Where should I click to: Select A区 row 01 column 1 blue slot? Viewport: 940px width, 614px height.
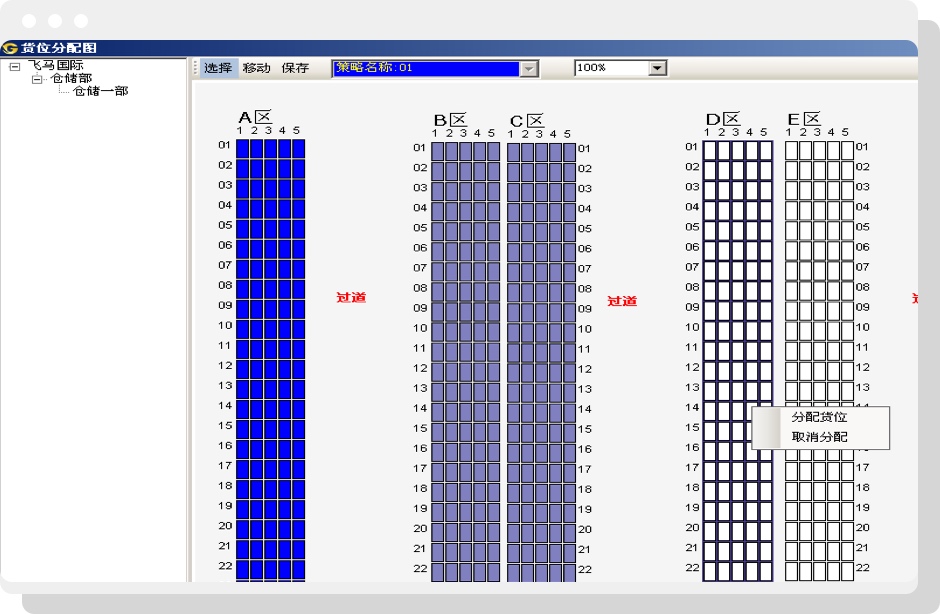[243, 148]
